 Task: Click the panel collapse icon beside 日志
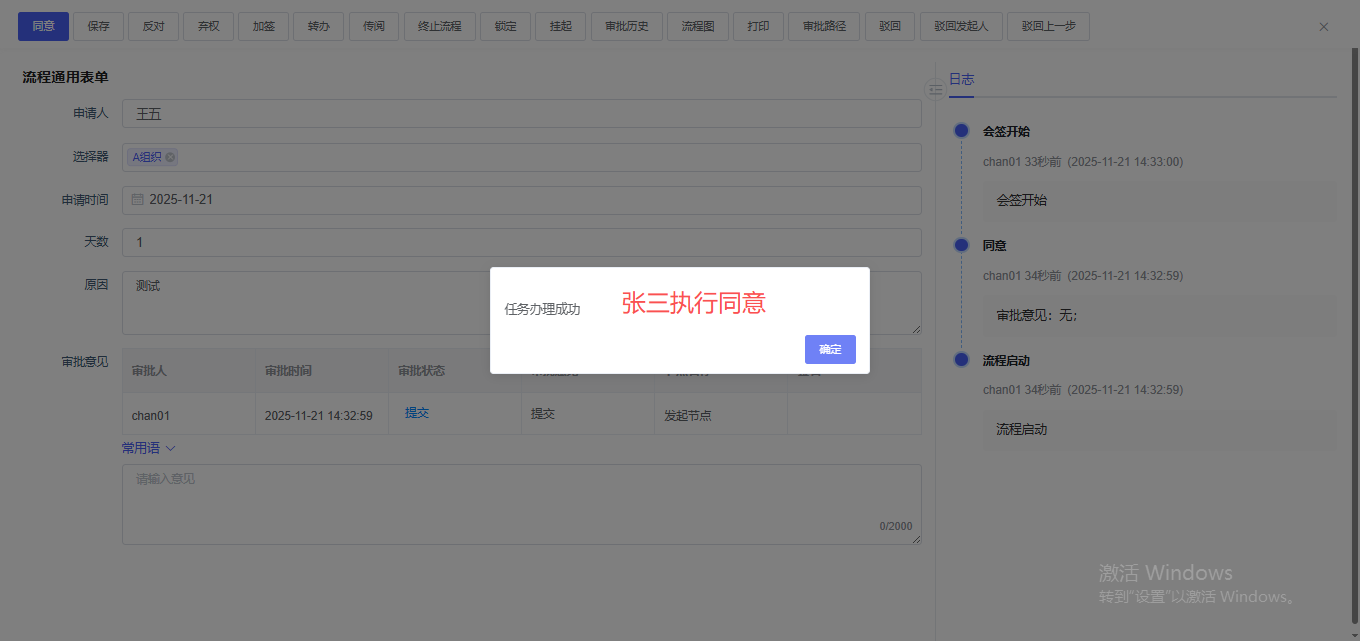pos(935,90)
